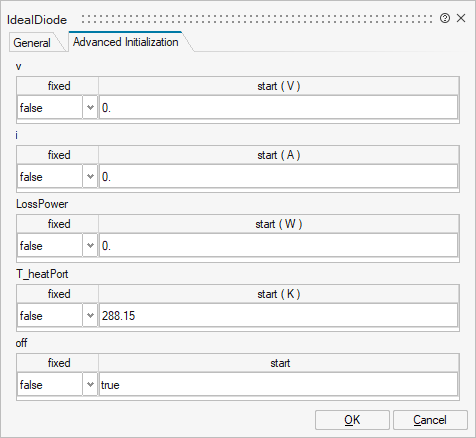Click the help question mark icon
The height and width of the screenshot is (438, 476).
point(445,18)
